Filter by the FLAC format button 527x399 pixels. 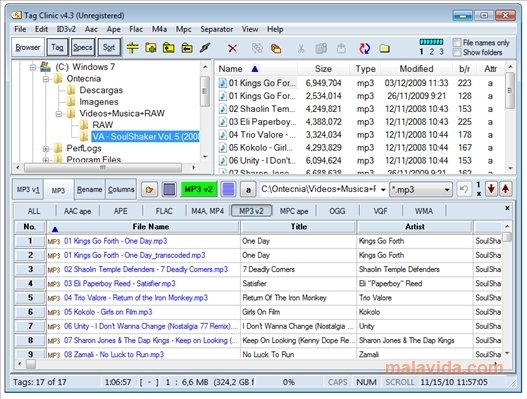pos(164,211)
